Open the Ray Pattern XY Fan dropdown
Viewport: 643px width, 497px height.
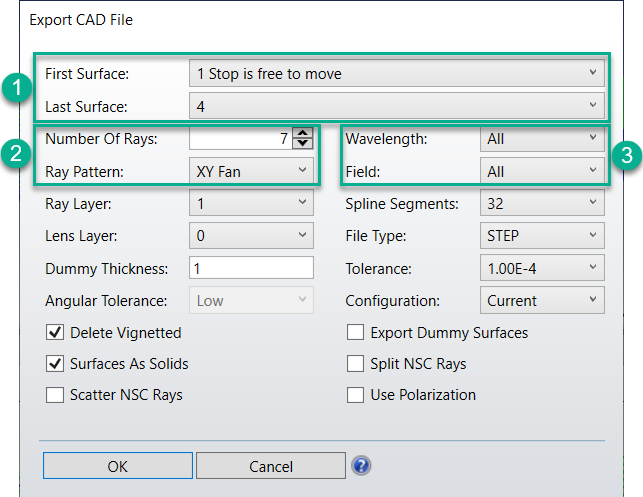click(251, 171)
